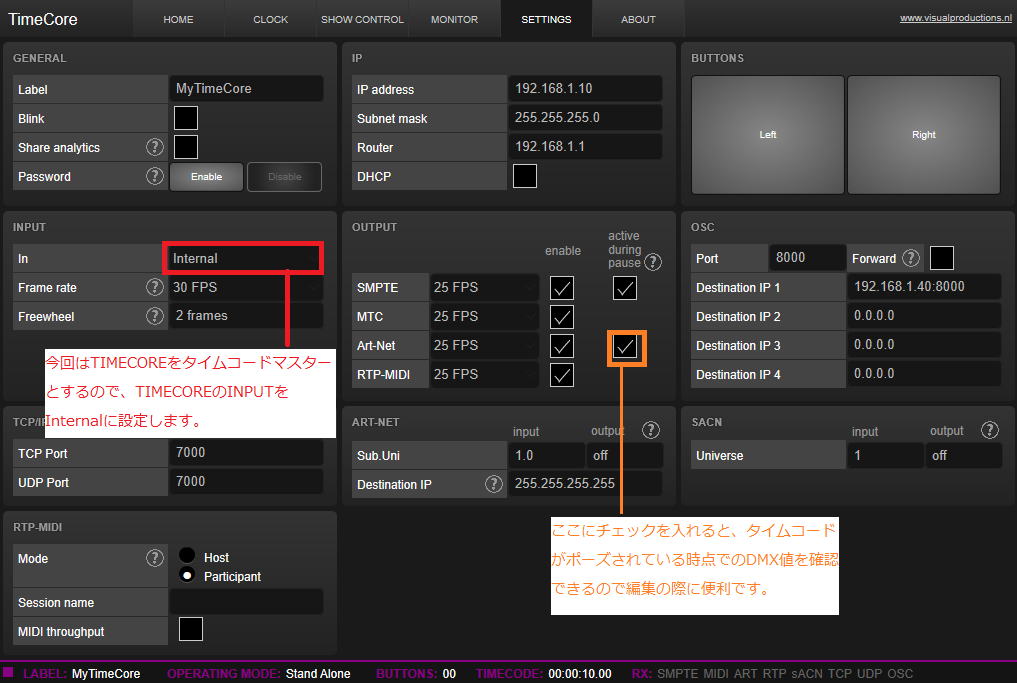This screenshot has width=1017, height=683.
Task: Tick the MIDI throughput checkbox
Action: click(191, 629)
